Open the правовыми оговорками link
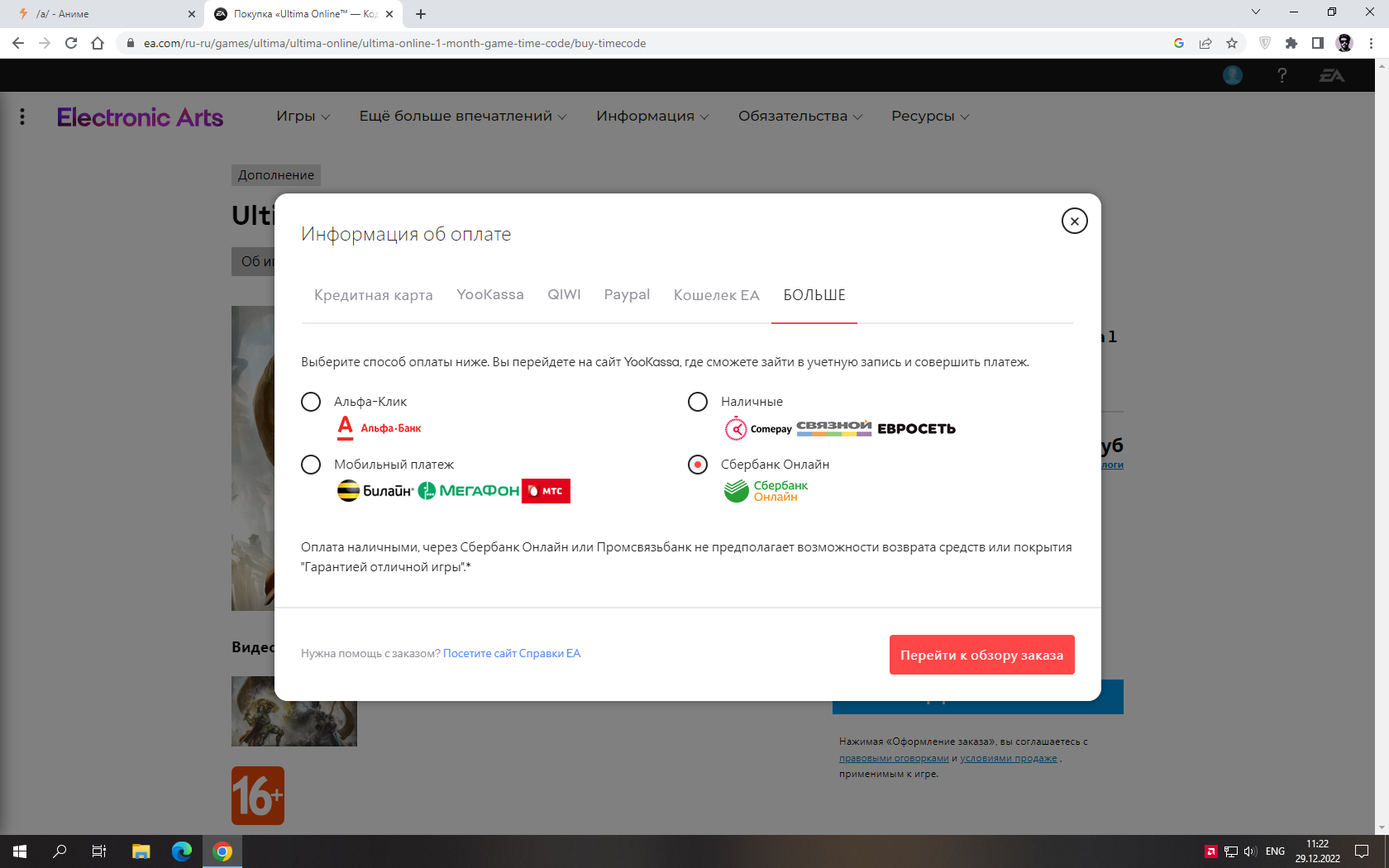Screen dimensions: 1389x868 pos(894,758)
